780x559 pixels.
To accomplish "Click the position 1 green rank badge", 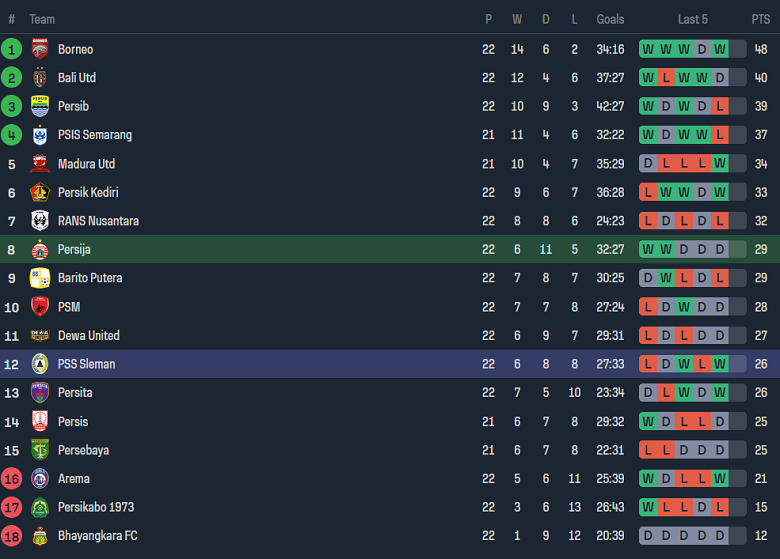I will pyautogui.click(x=12, y=49).
